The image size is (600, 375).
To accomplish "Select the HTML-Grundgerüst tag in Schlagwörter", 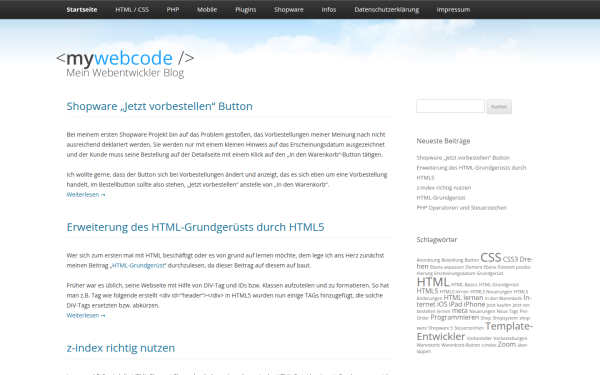I will tap(499, 285).
